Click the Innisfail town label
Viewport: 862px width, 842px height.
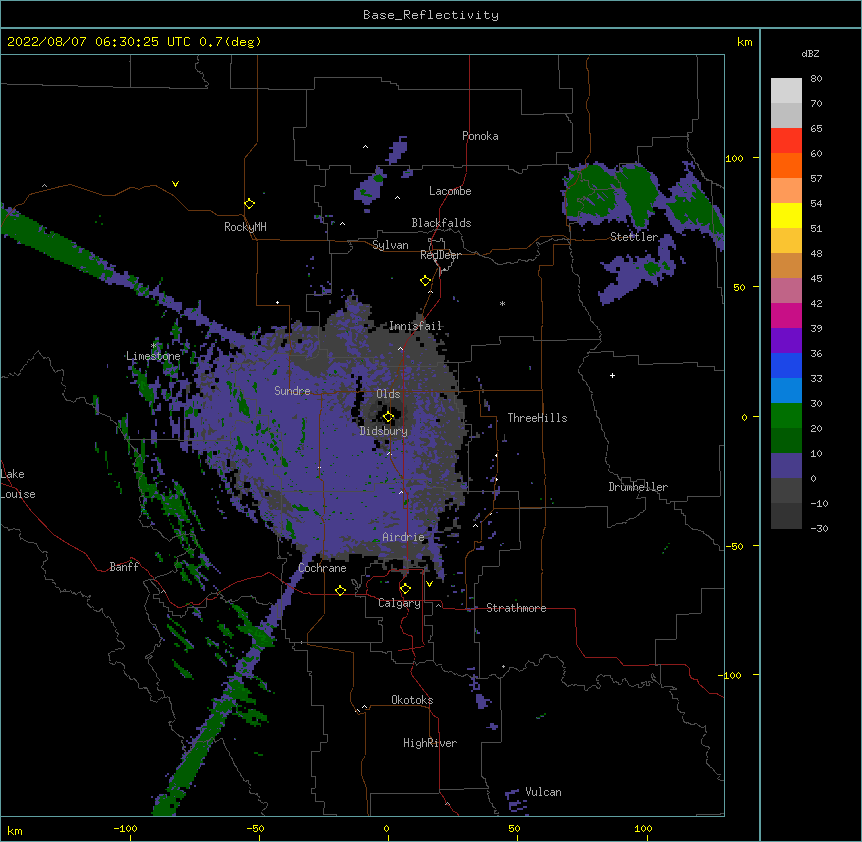coord(415,326)
